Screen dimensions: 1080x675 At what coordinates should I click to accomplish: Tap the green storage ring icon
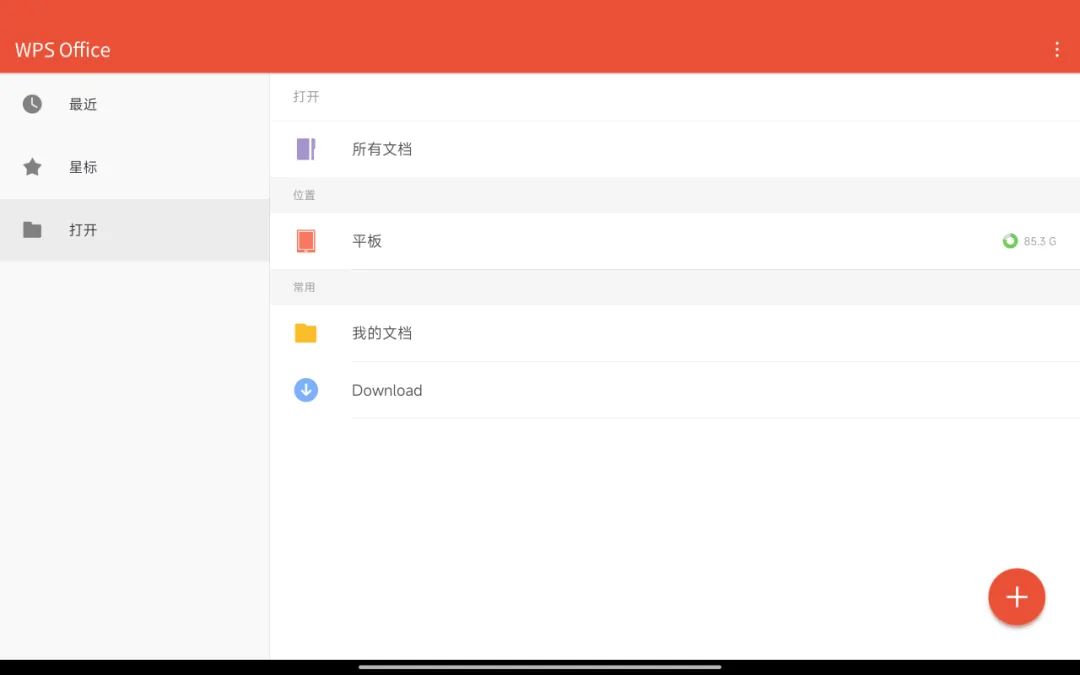(1010, 241)
